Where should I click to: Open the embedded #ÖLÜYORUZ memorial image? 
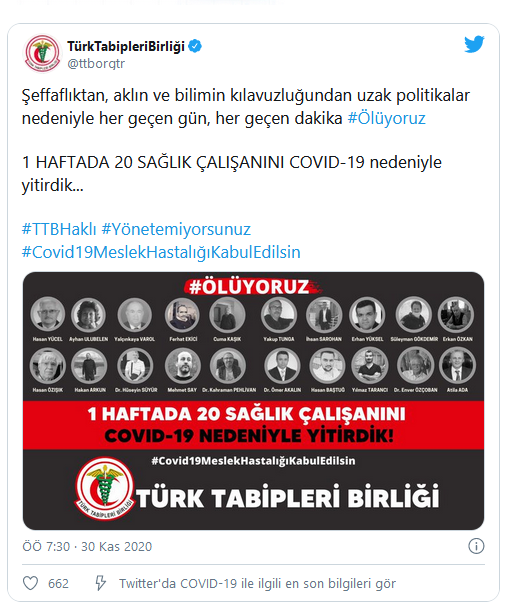point(253,401)
